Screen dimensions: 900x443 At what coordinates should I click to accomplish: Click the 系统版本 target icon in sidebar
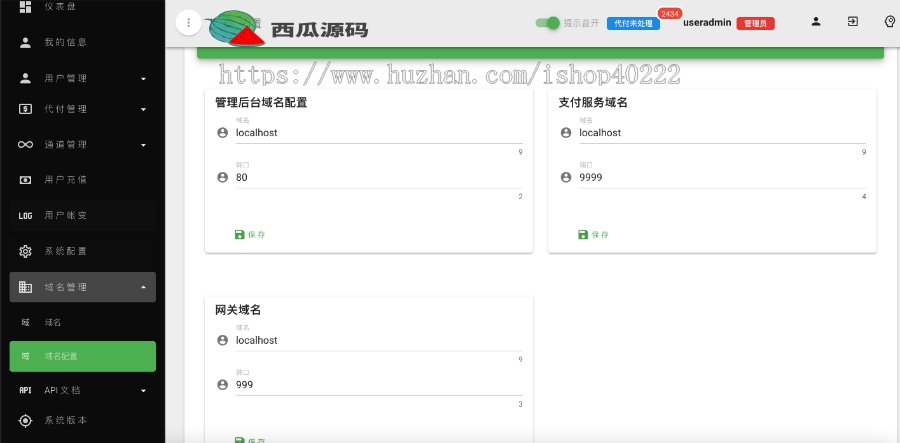(26, 420)
